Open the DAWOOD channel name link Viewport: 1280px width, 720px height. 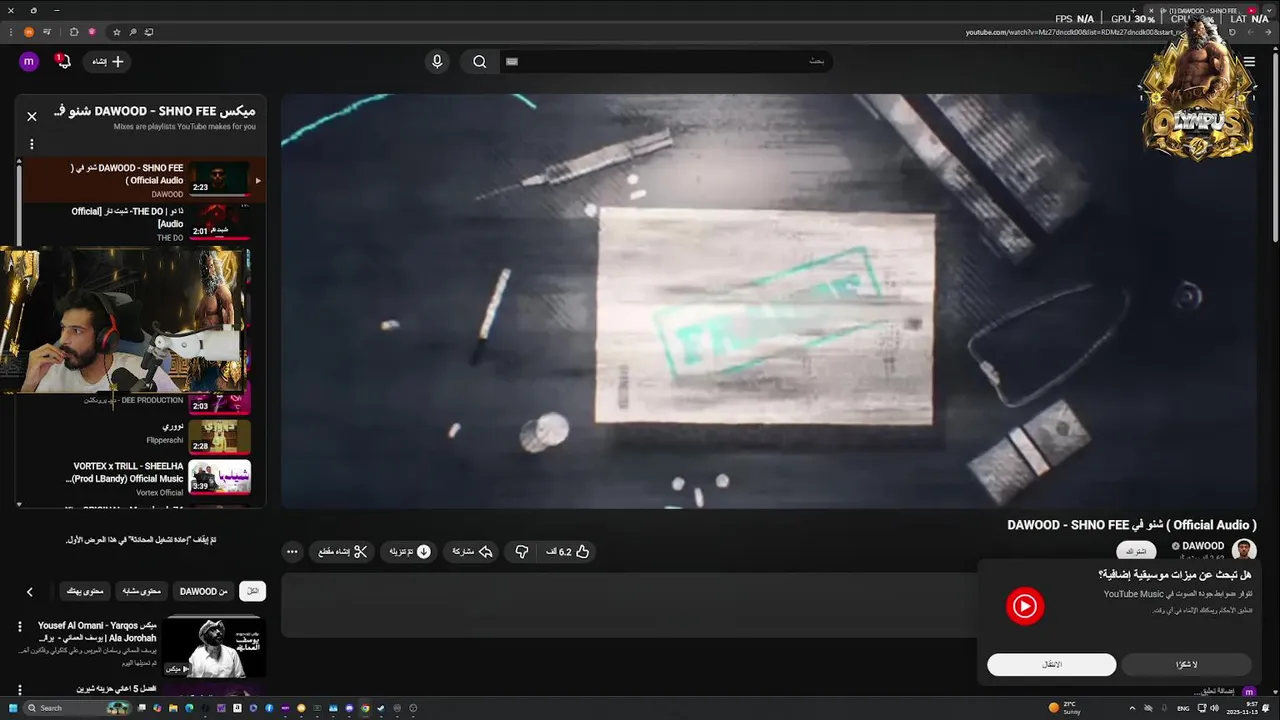coord(1203,546)
